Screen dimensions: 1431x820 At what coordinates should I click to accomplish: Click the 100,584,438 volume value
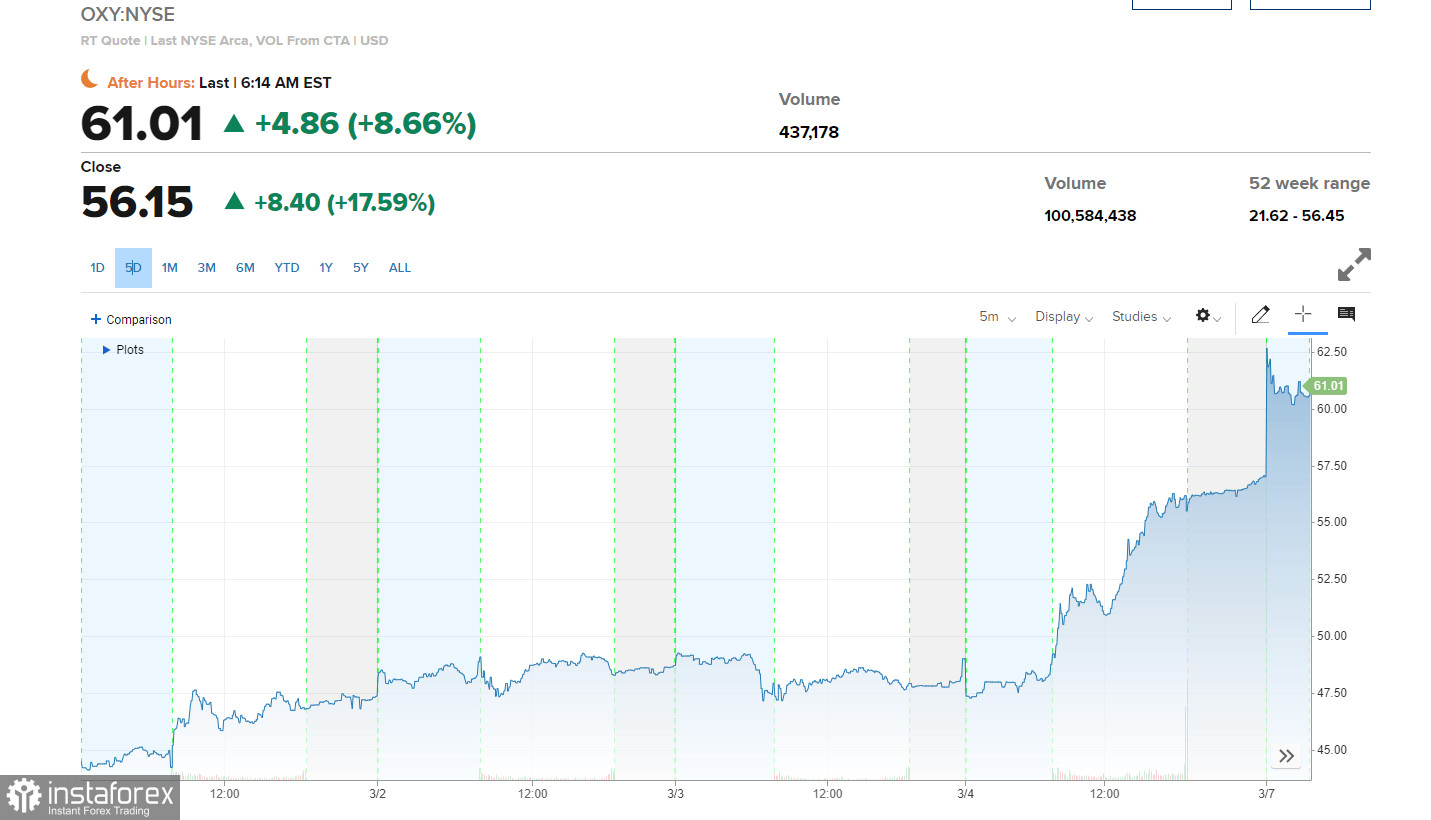(1090, 215)
